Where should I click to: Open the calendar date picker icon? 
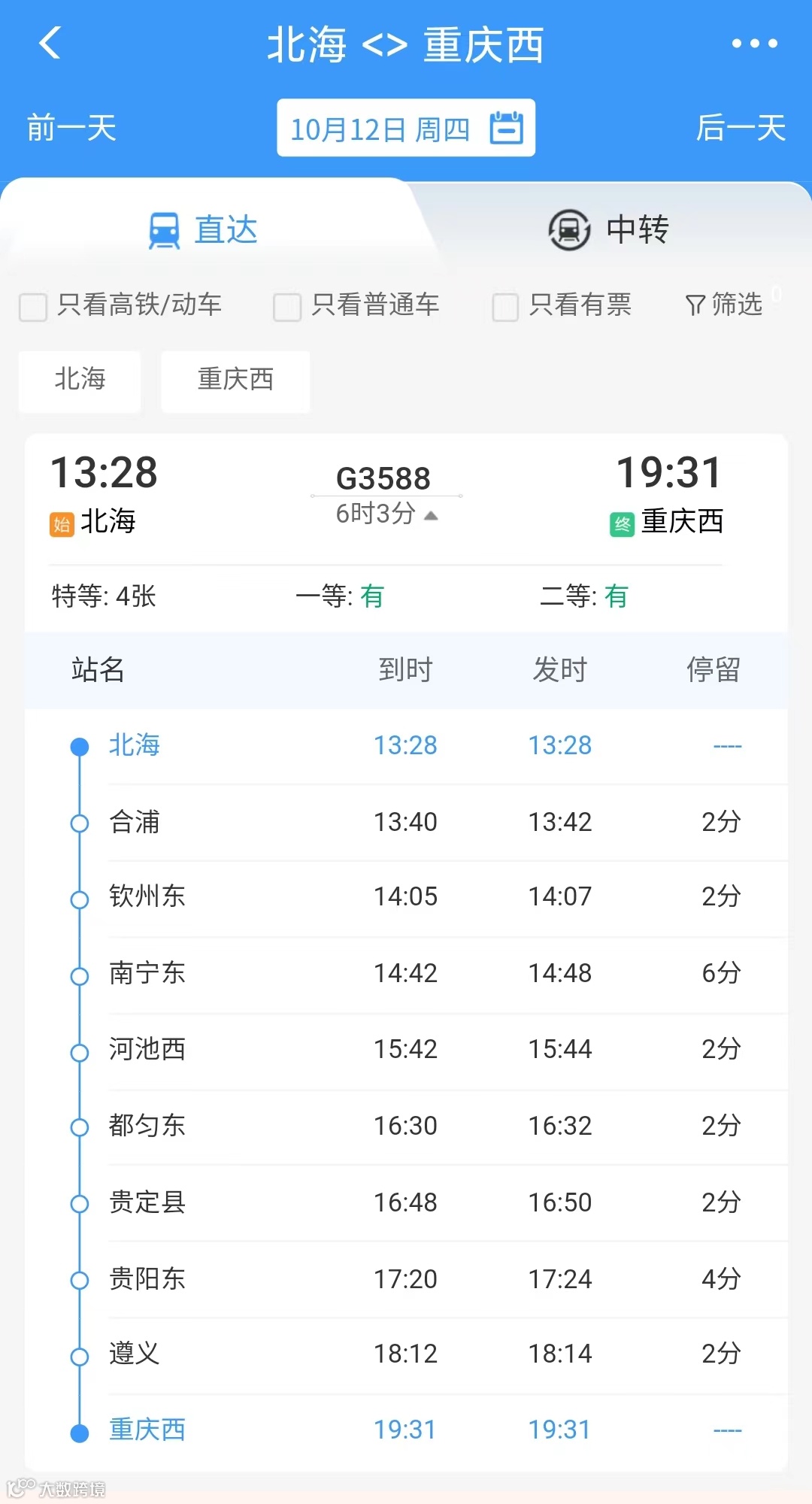pos(507,128)
